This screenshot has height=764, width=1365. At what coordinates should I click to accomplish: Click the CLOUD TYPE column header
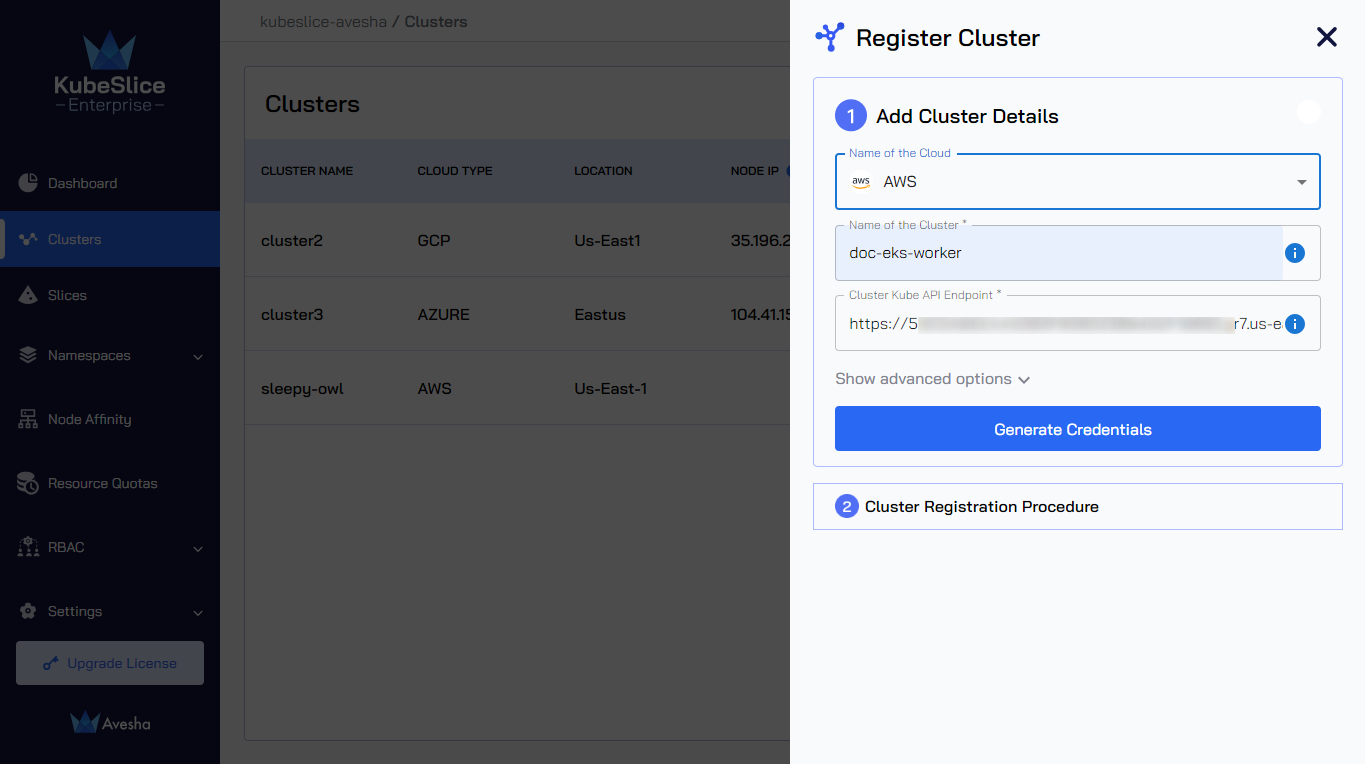click(x=455, y=171)
